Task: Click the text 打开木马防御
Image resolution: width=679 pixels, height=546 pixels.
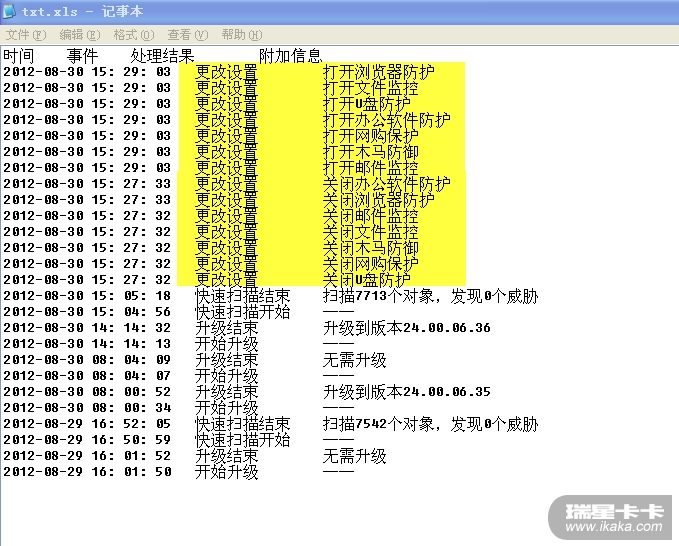Action: (x=371, y=152)
